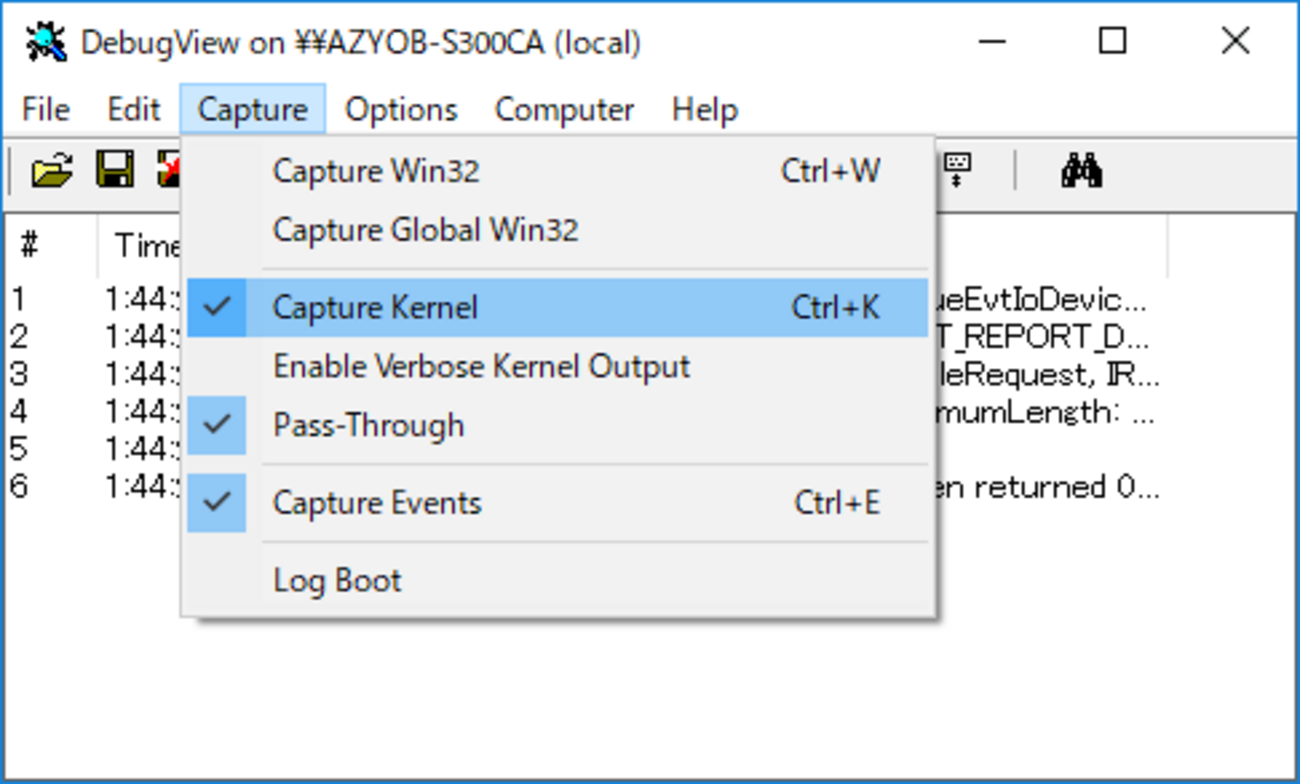Image resolution: width=1300 pixels, height=784 pixels.
Task: Open the Computer menu
Action: point(564,109)
